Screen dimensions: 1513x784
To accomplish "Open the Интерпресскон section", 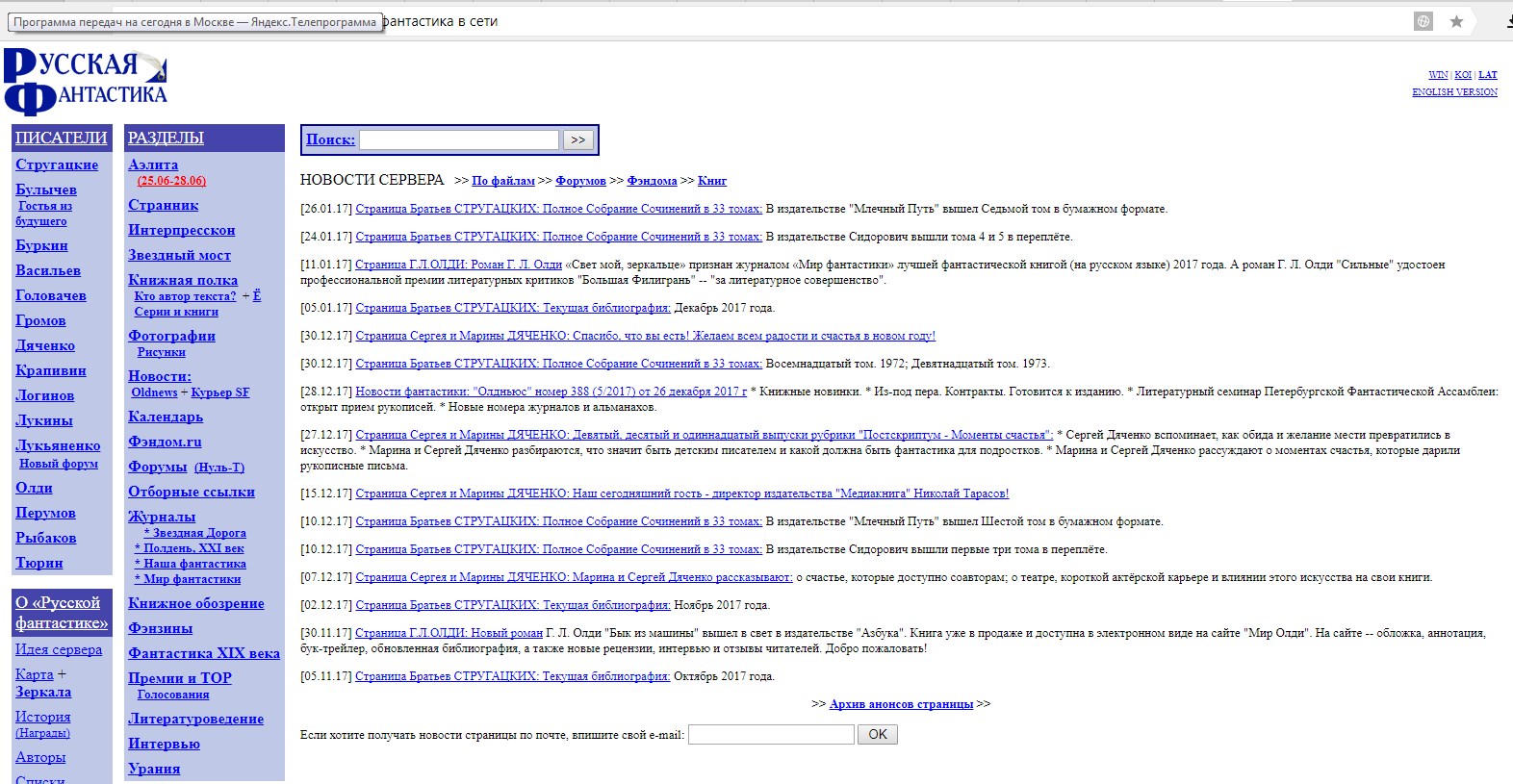I will (182, 230).
